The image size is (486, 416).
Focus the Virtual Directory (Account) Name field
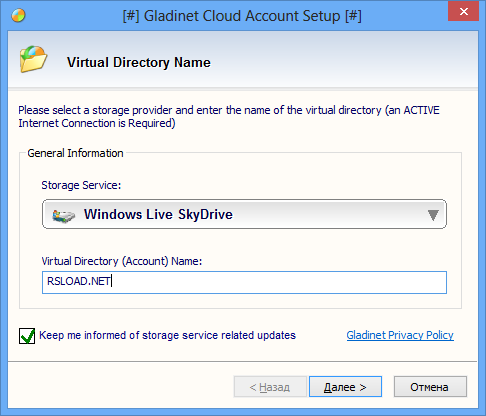point(244,282)
